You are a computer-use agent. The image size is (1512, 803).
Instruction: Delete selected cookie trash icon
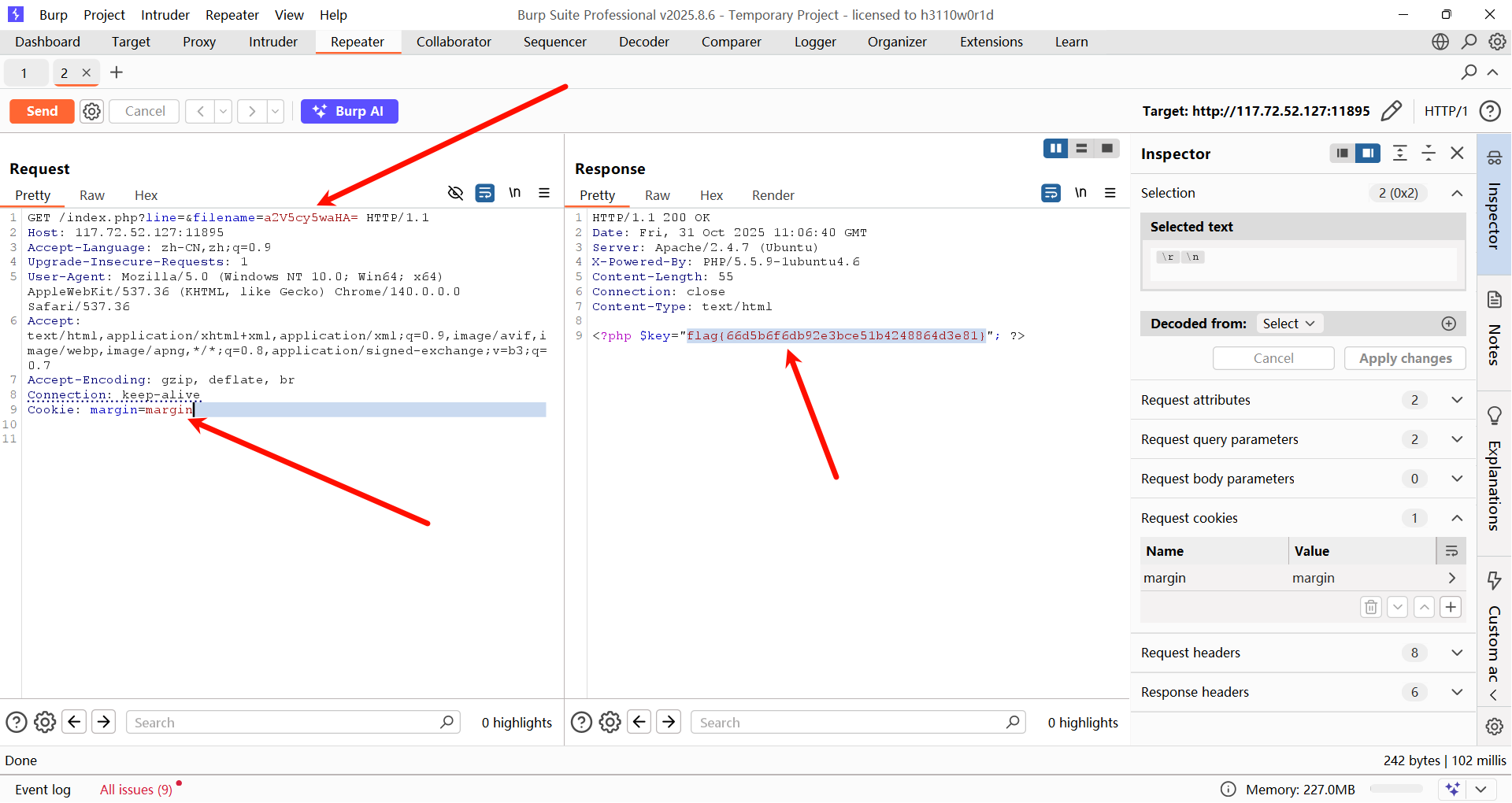[x=1371, y=607]
